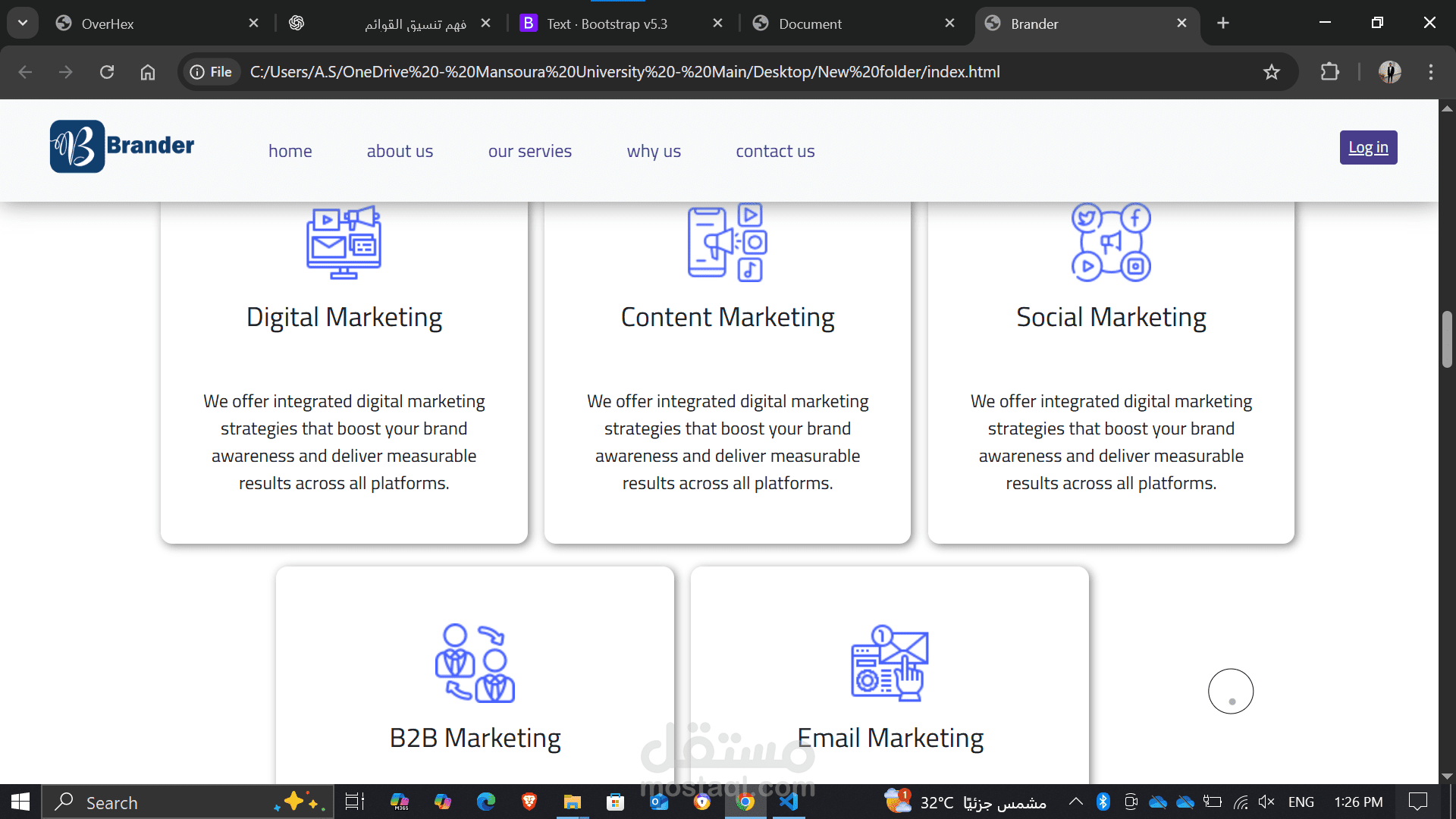Bookmark this page with the star icon

tap(1272, 72)
